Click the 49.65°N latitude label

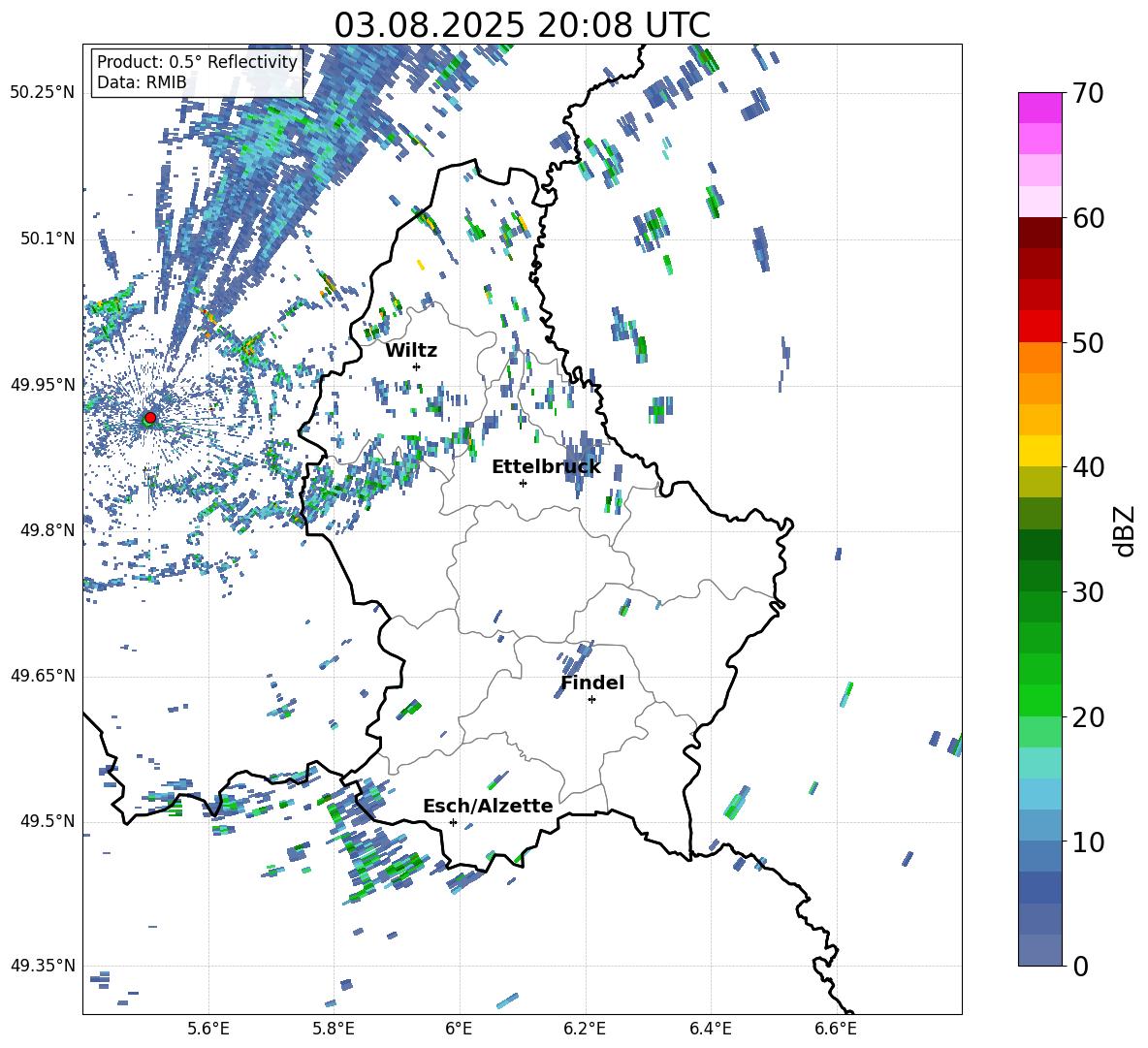point(43,675)
